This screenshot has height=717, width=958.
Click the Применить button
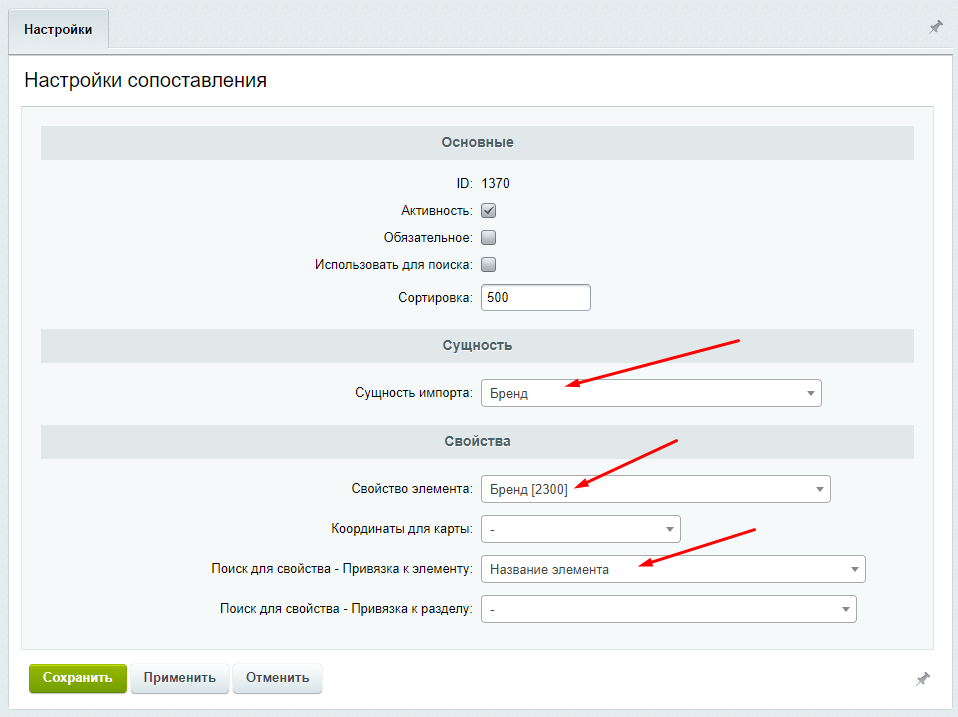pyautogui.click(x=180, y=678)
